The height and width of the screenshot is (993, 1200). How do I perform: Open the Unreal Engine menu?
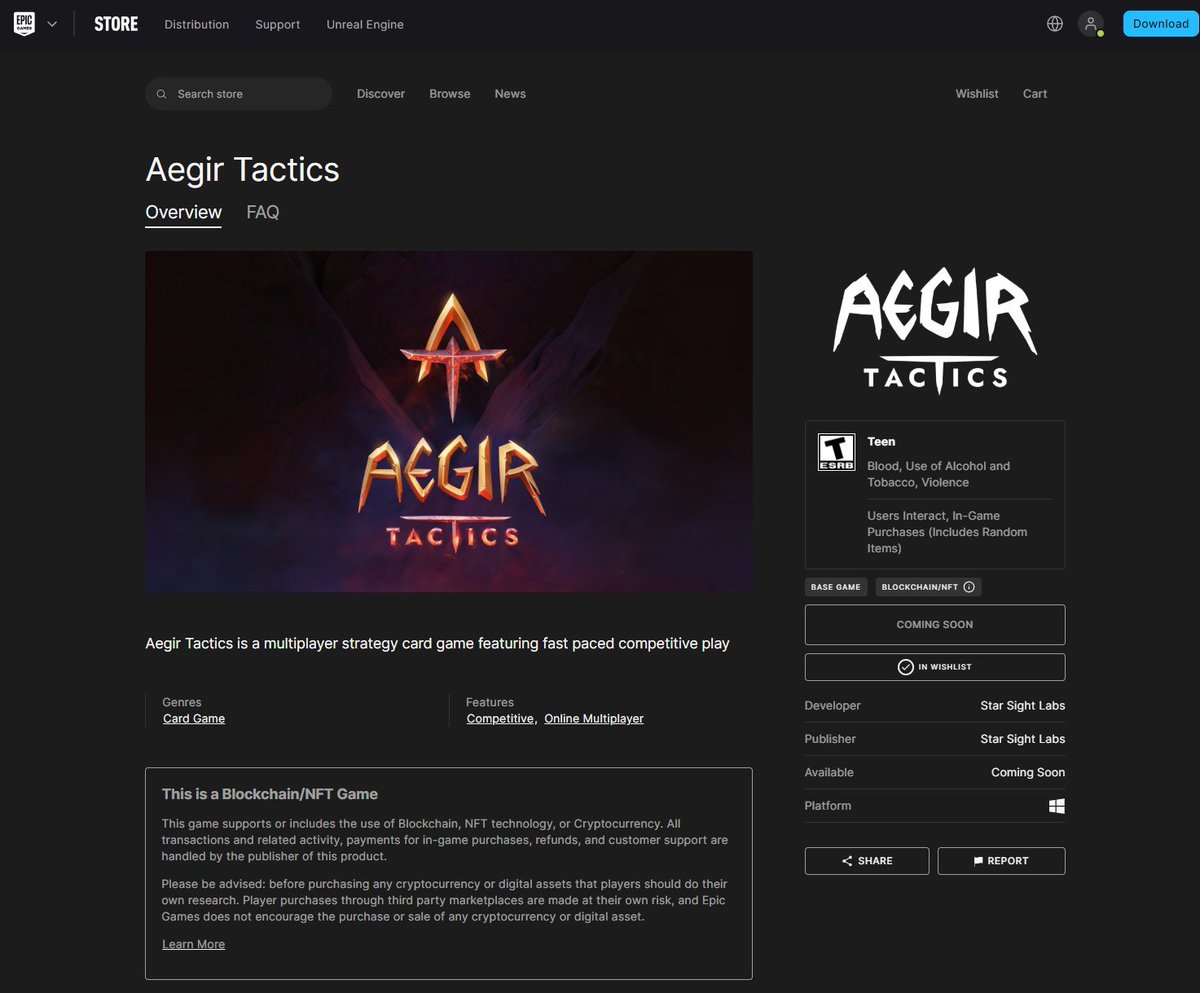365,24
